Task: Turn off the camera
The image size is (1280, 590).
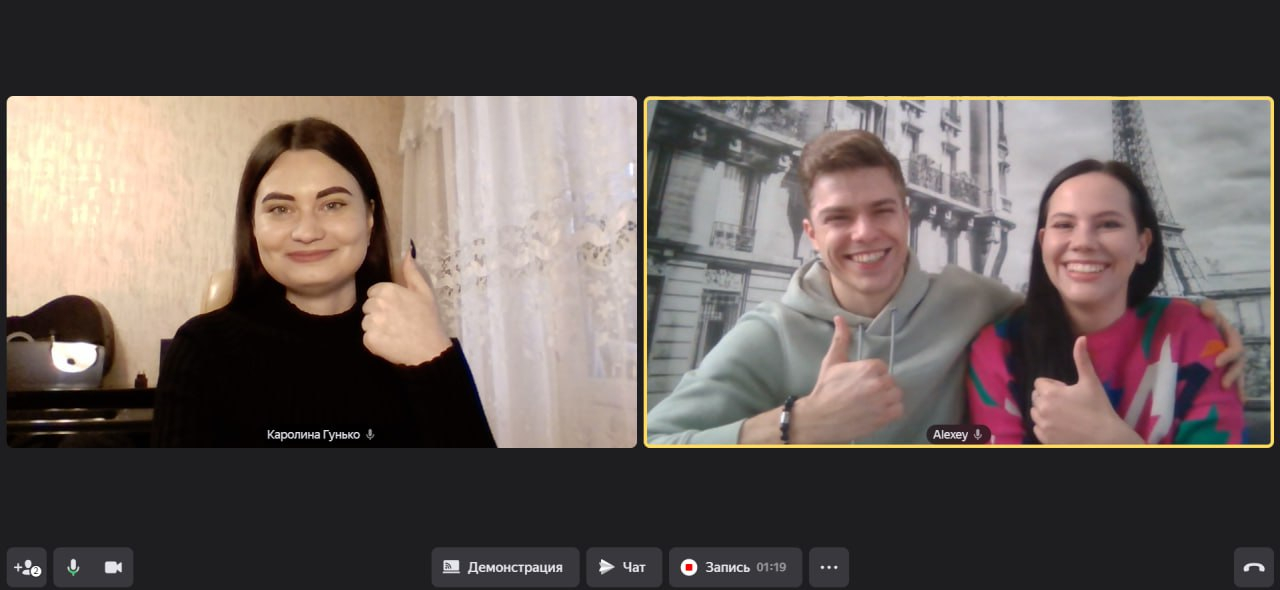Action: 113,567
